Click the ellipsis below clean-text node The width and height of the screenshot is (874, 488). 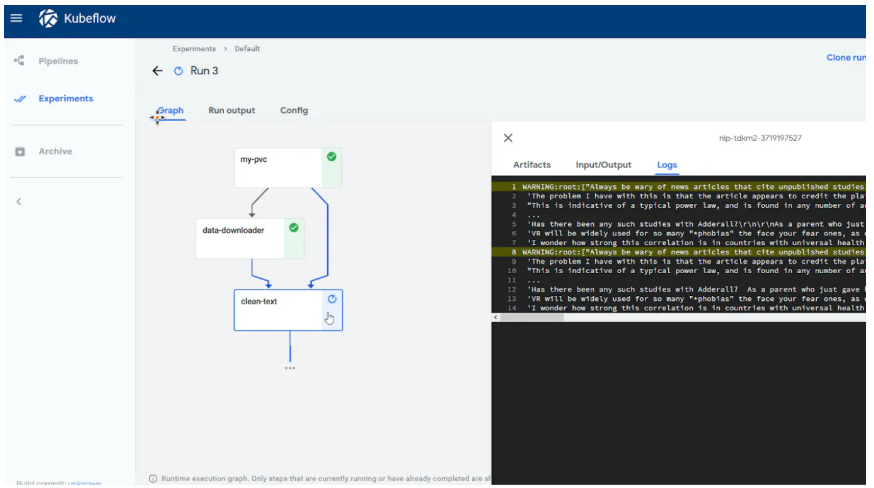(x=290, y=368)
